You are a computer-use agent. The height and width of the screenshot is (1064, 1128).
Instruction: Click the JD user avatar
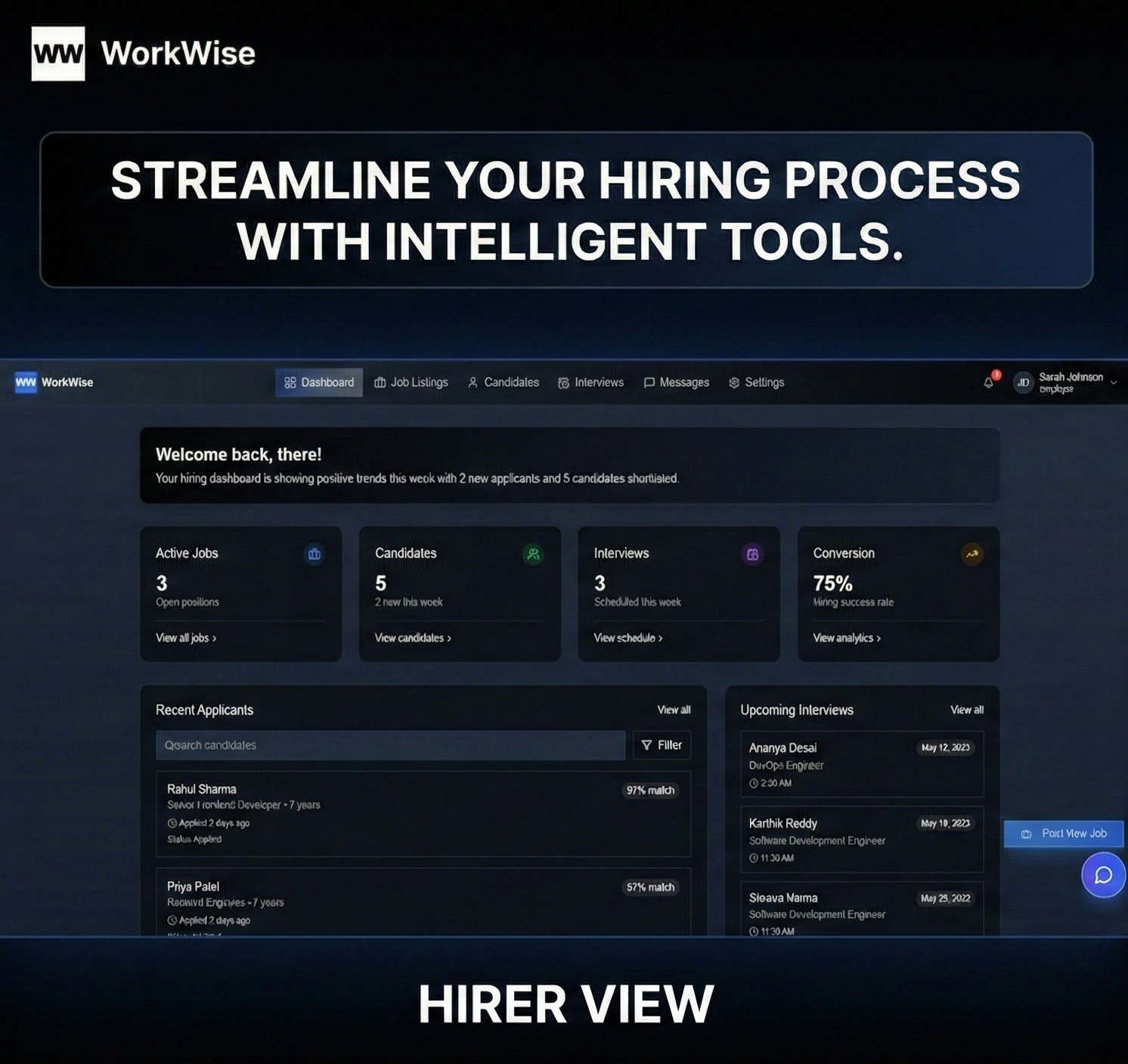[1023, 382]
